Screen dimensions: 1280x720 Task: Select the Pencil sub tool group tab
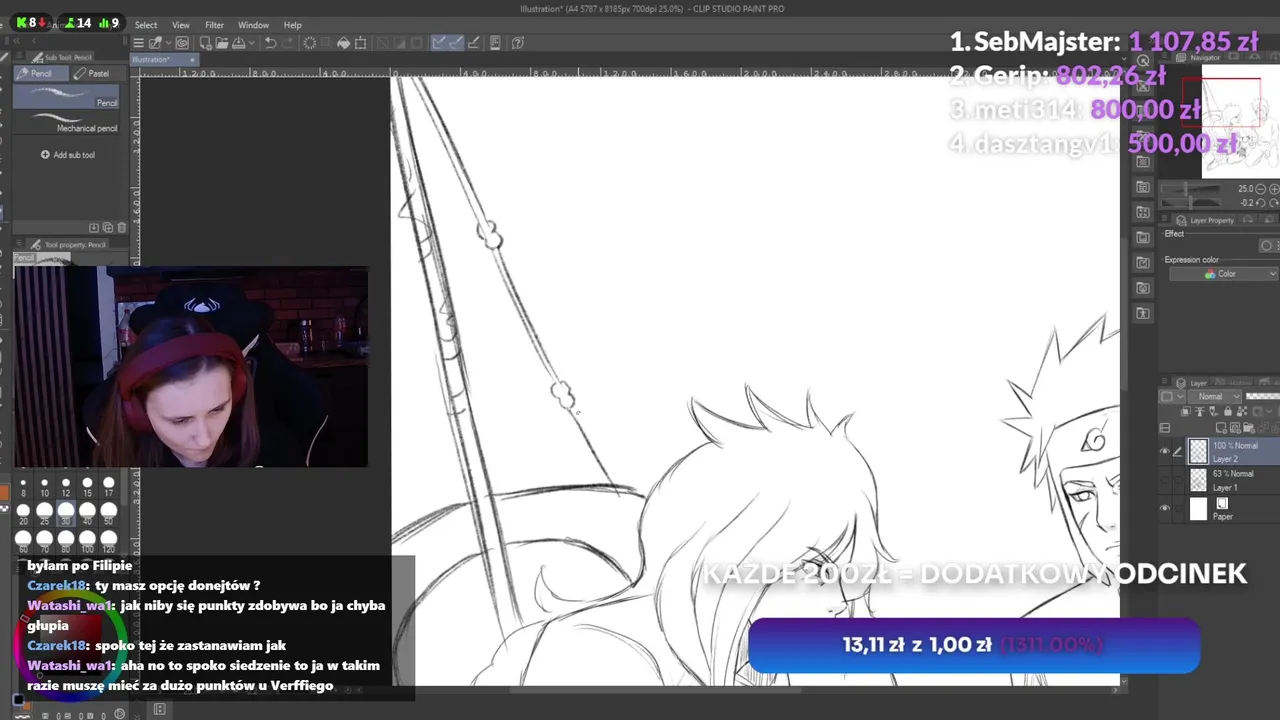tap(42, 73)
